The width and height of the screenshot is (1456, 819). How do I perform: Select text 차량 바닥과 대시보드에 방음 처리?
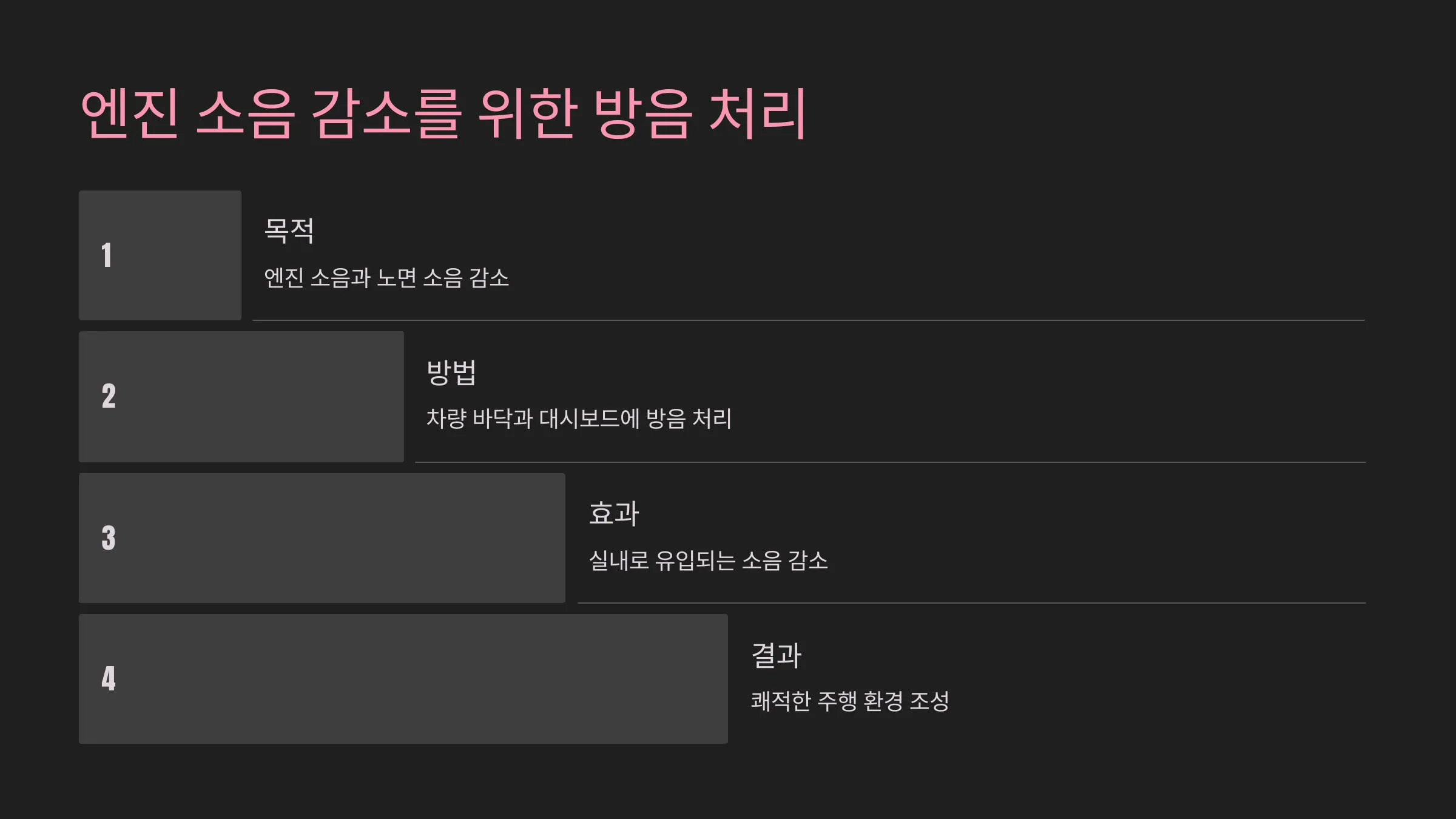(579, 419)
